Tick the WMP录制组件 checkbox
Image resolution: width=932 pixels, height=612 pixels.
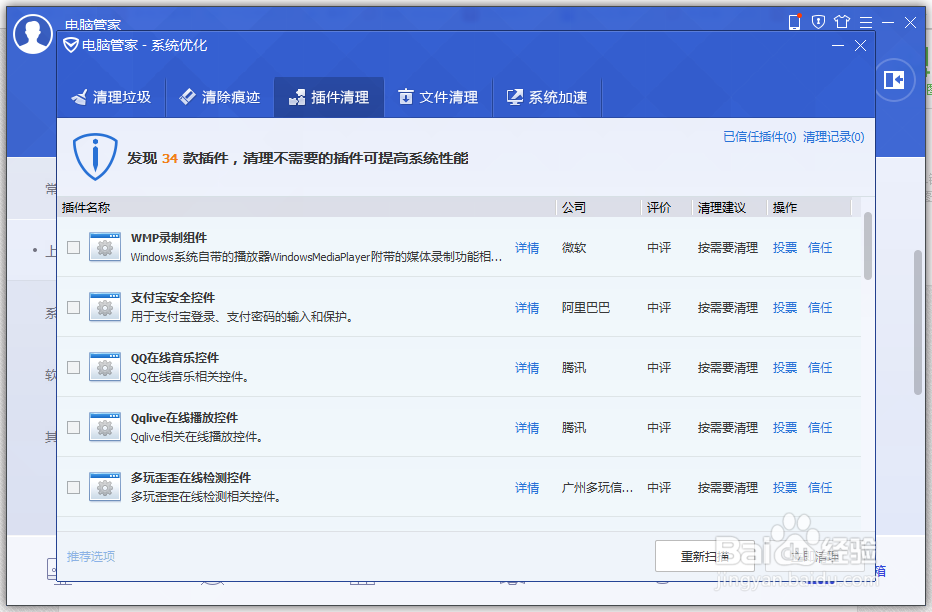[74, 247]
